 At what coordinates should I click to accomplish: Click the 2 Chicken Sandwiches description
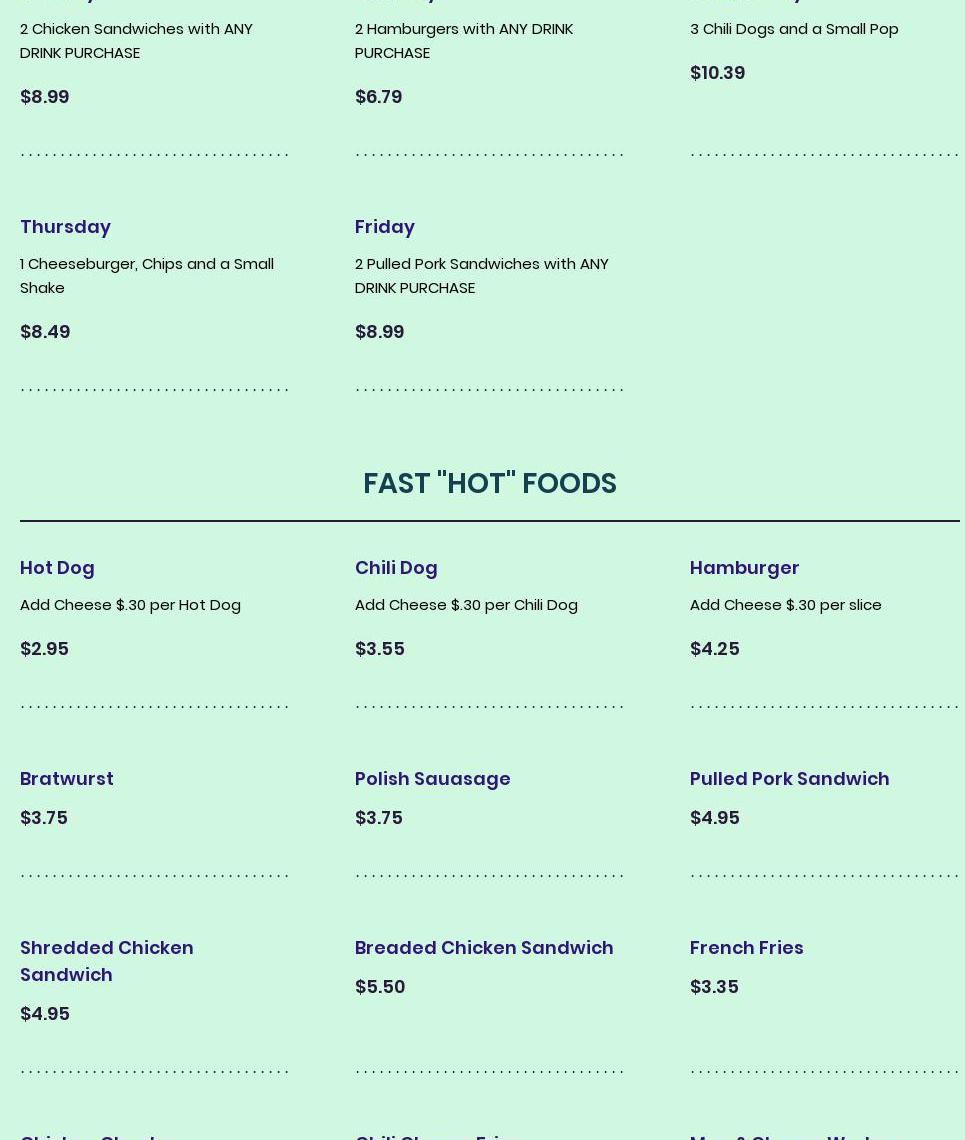click(137, 41)
